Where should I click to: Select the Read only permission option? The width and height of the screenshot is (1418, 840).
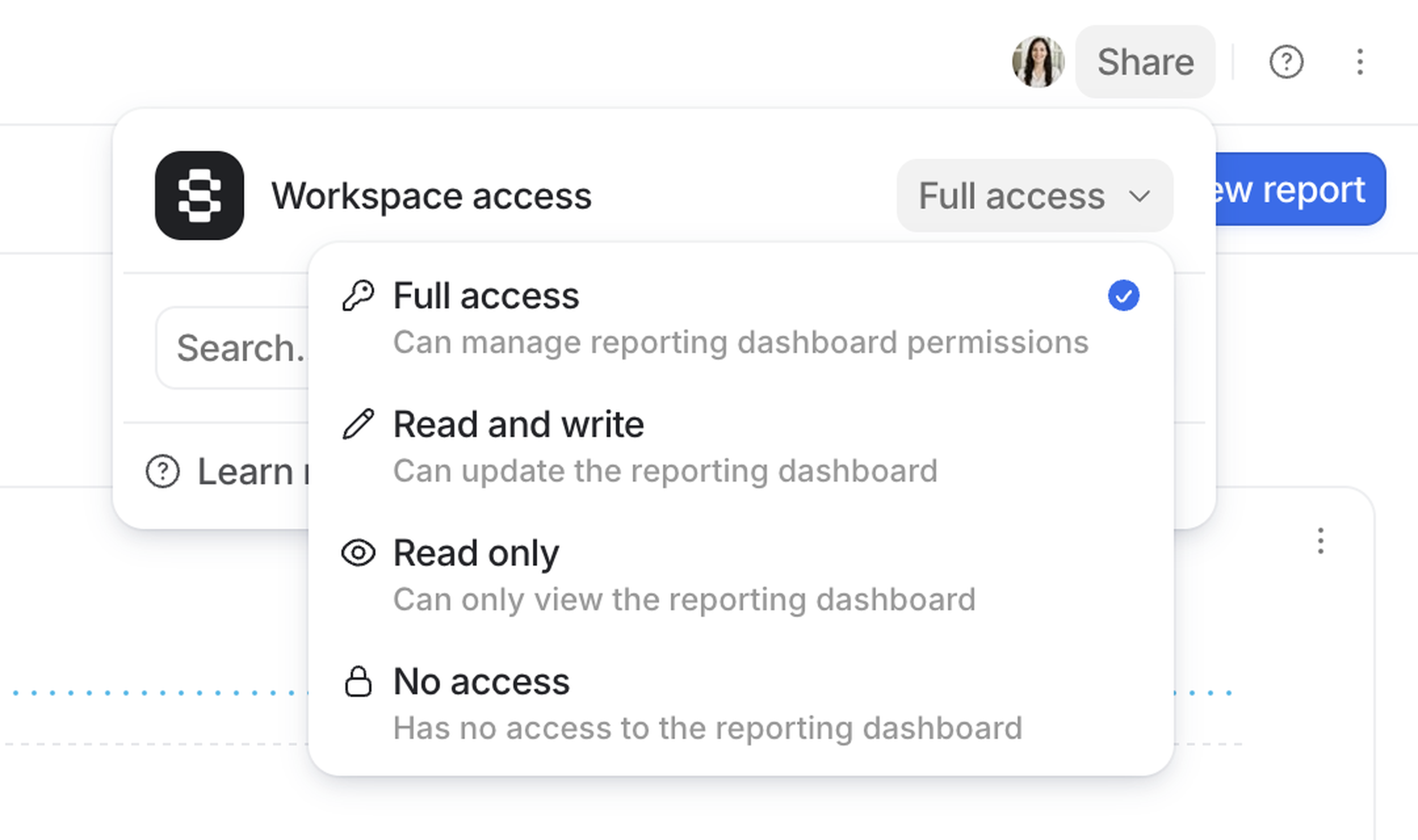coord(476,553)
